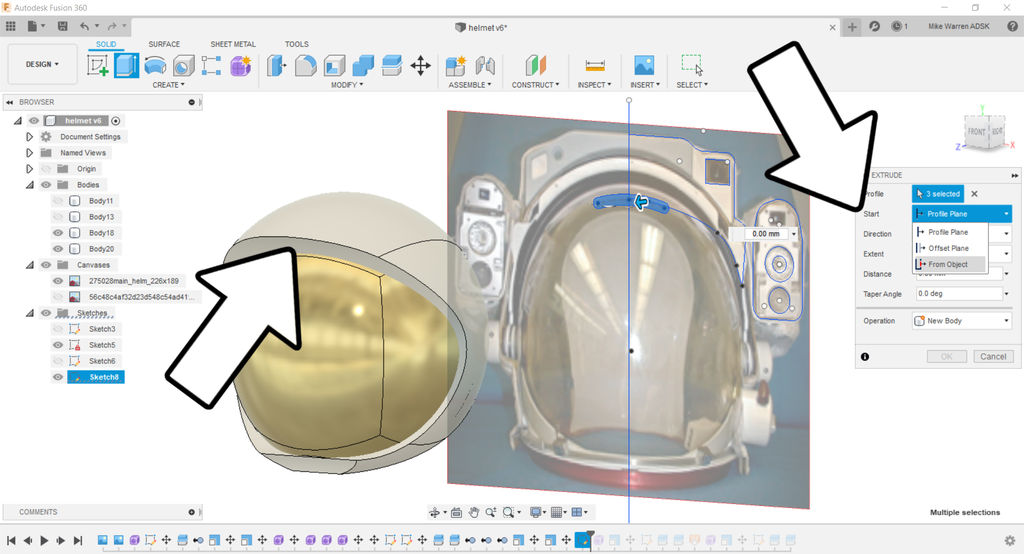Cancel the Extrude dialog
The width and height of the screenshot is (1024, 554).
(x=993, y=357)
